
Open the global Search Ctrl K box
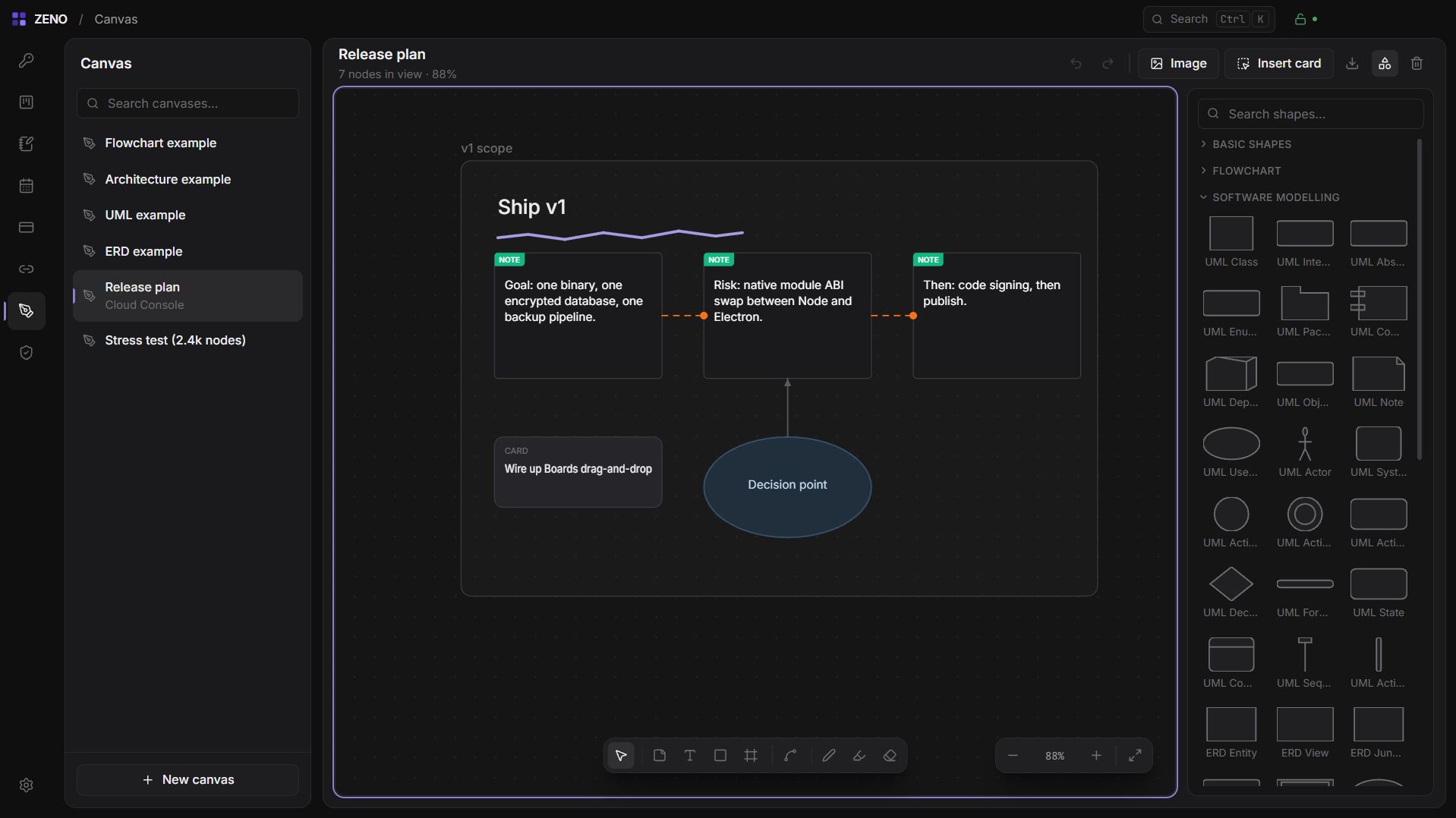[x=1209, y=20]
